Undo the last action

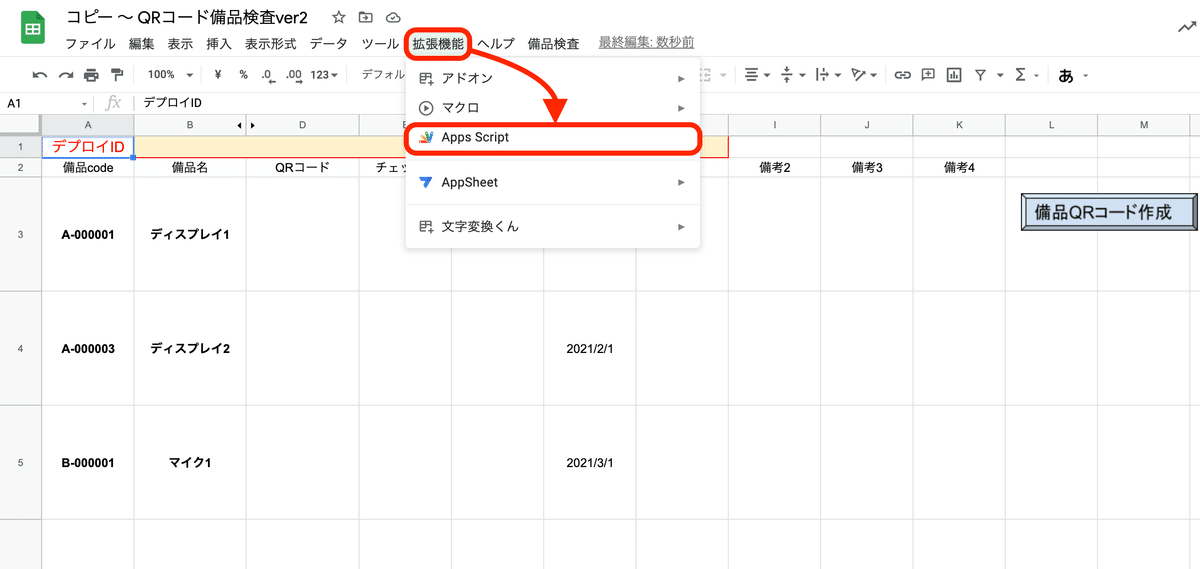[x=40, y=75]
